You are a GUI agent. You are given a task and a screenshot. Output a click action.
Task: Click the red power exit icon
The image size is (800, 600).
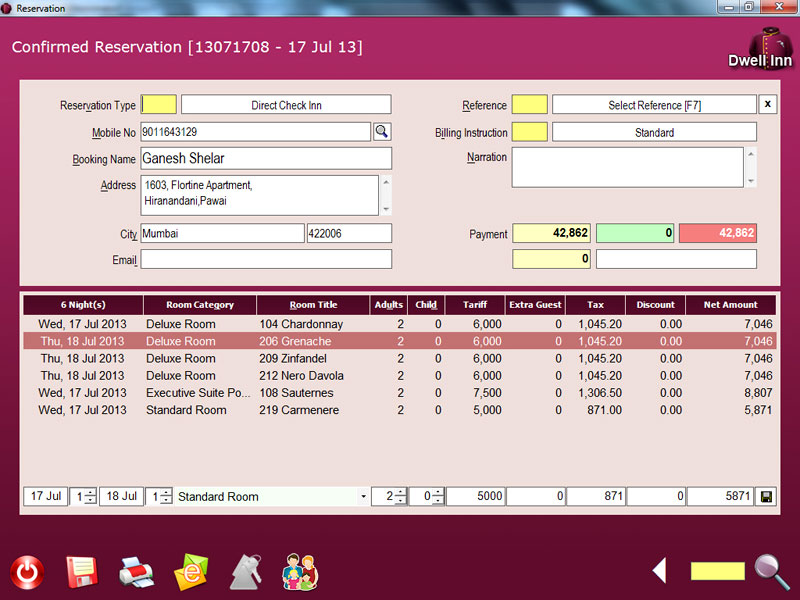coord(27,572)
